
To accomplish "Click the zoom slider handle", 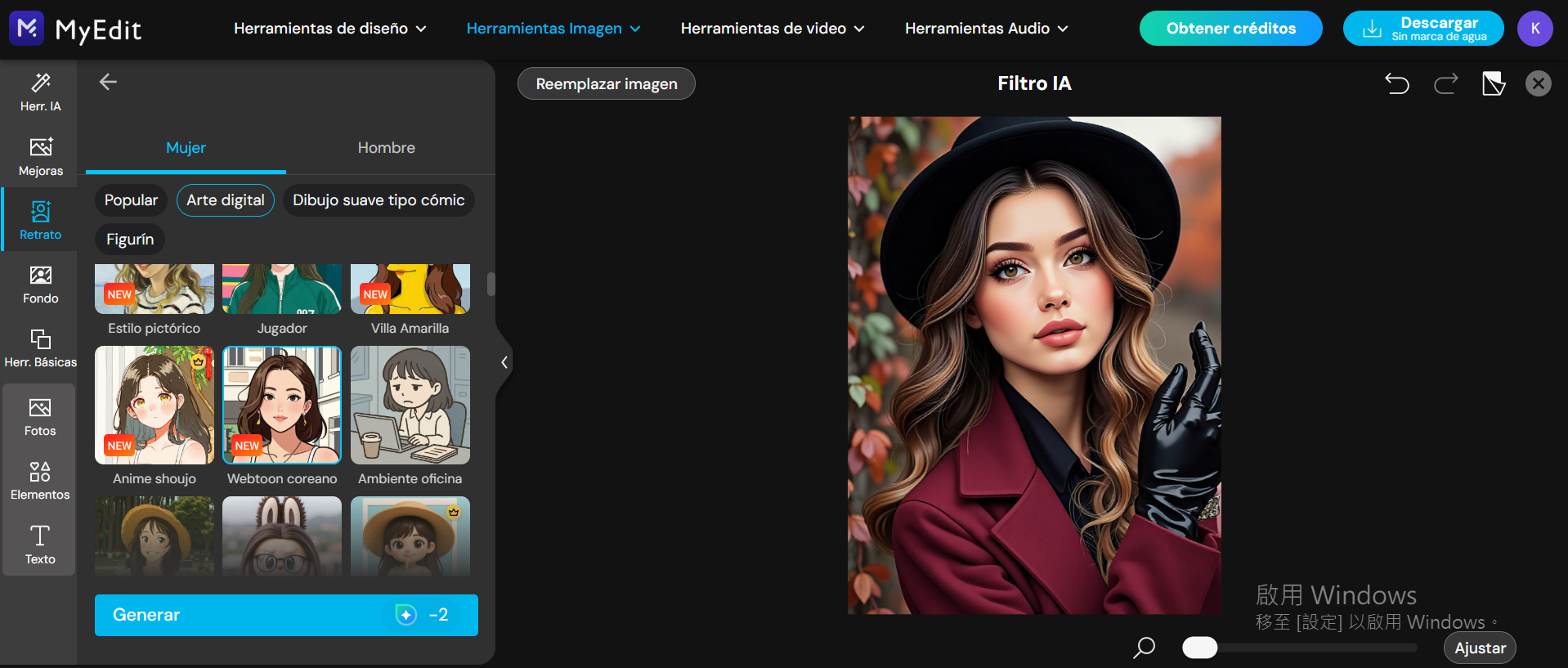I will pyautogui.click(x=1199, y=648).
